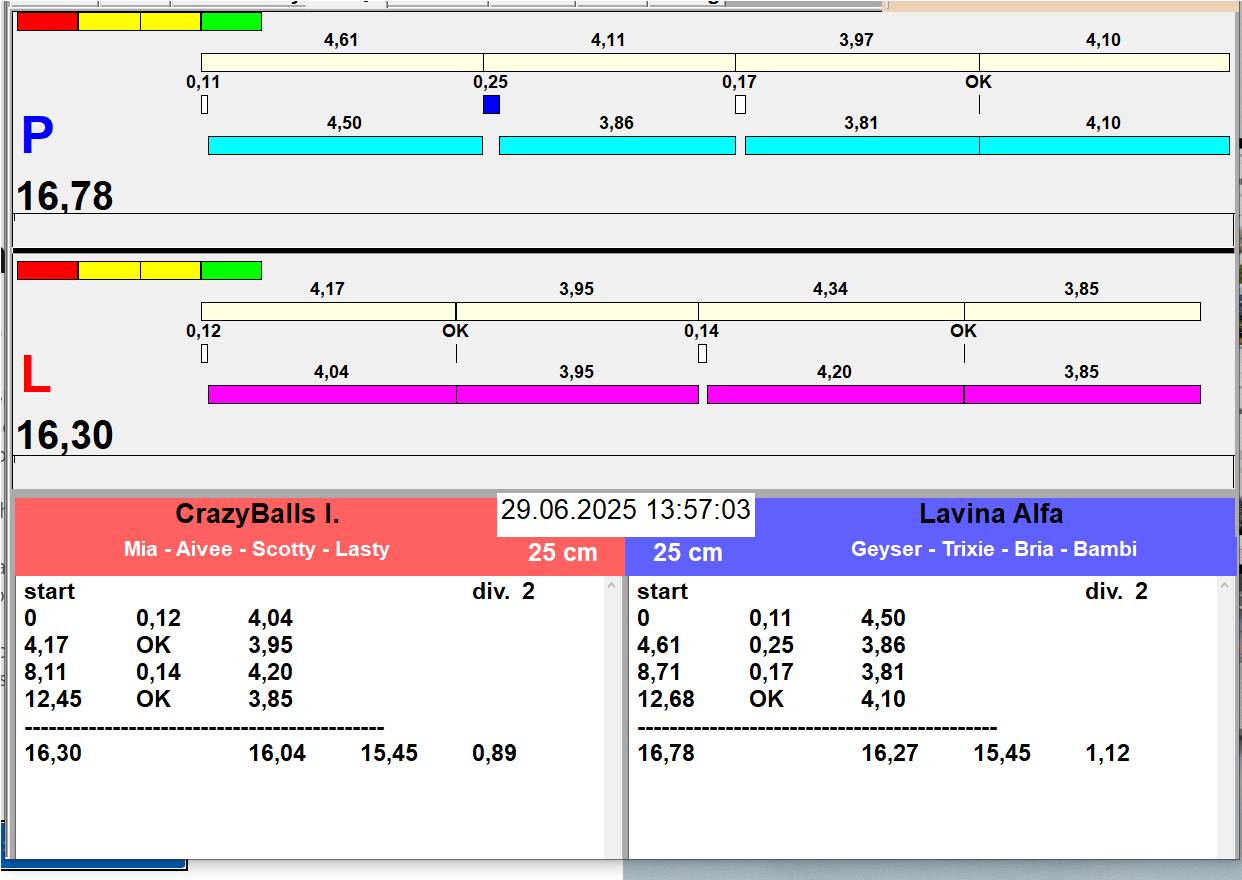Select the cyan 4,50 run bar
The image size is (1242, 880).
345,146
